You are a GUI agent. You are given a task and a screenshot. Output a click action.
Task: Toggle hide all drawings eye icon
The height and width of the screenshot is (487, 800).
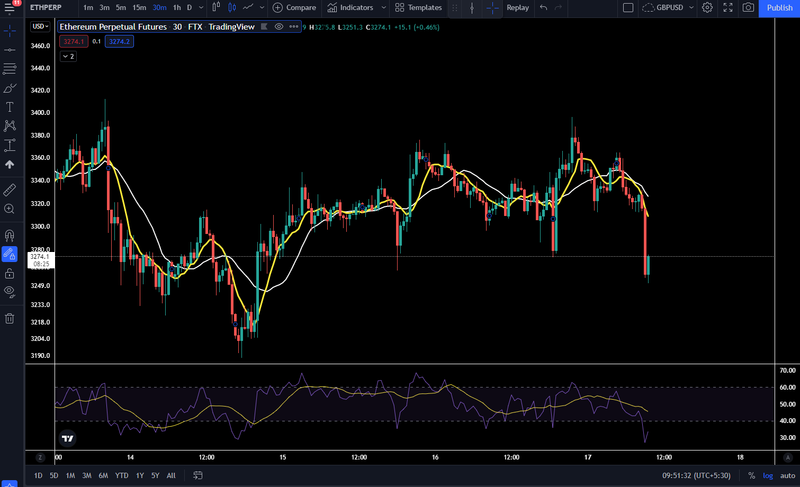coord(9,292)
